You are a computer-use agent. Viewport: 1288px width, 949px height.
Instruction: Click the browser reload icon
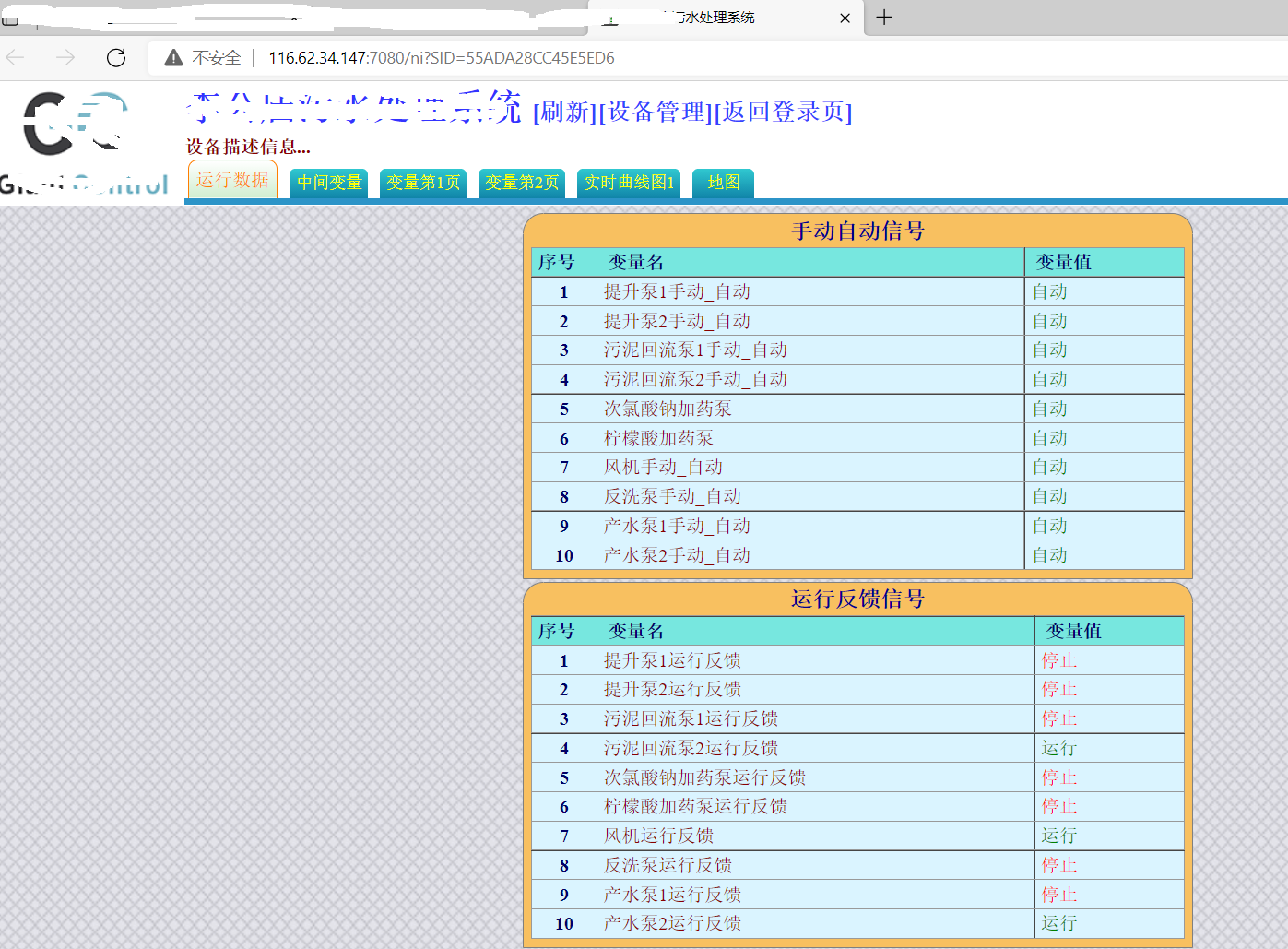click(x=116, y=58)
